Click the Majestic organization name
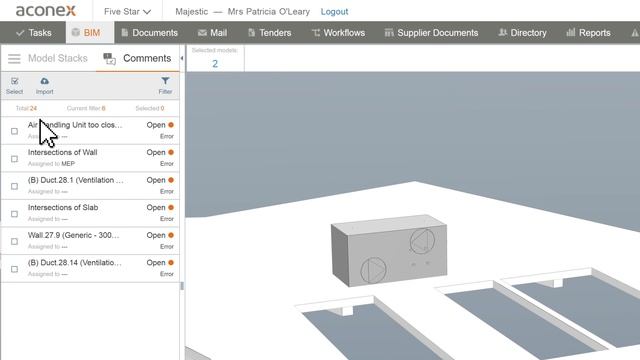The width and height of the screenshot is (640, 360). coord(191,12)
